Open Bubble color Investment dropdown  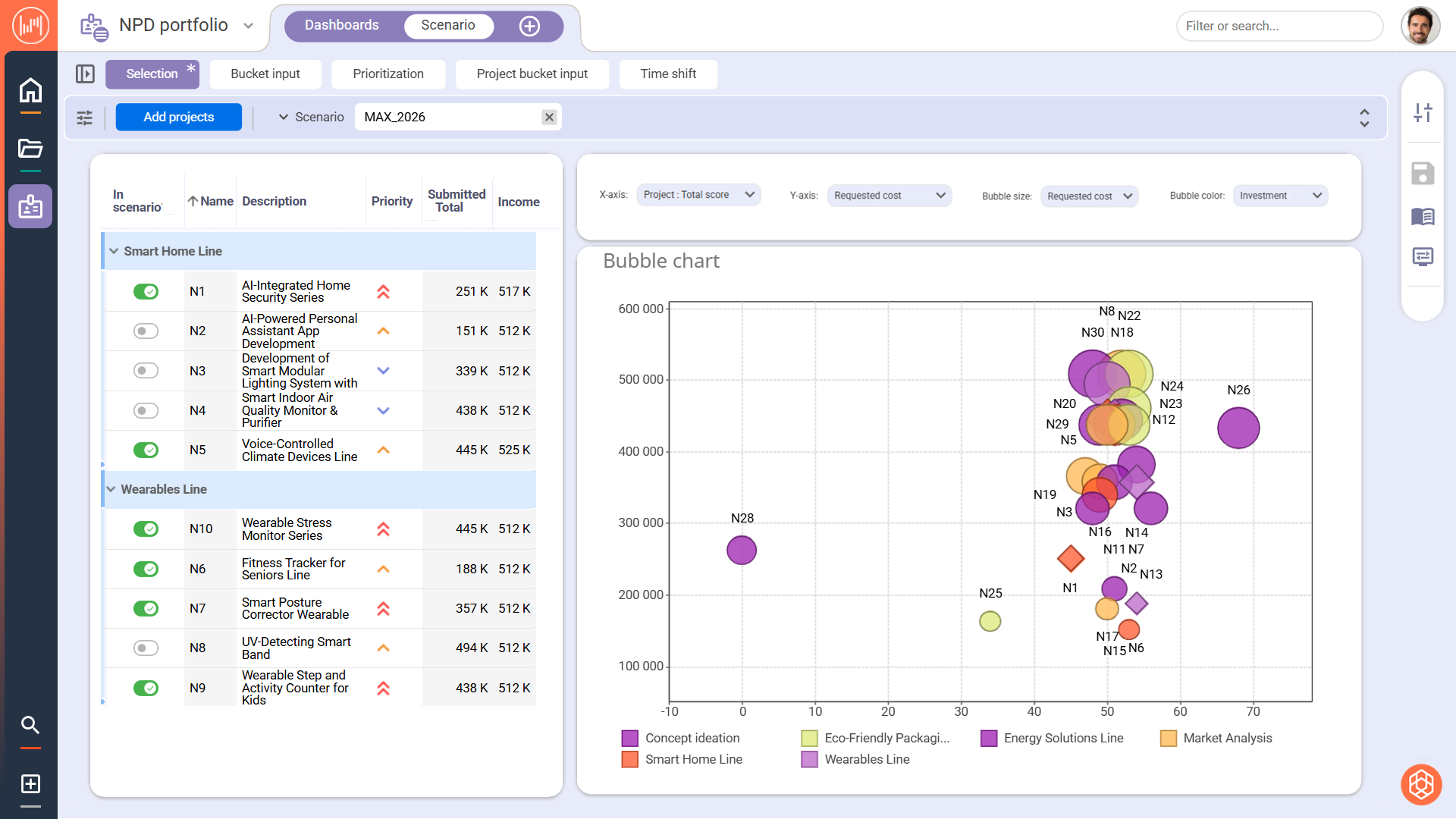(x=1280, y=196)
